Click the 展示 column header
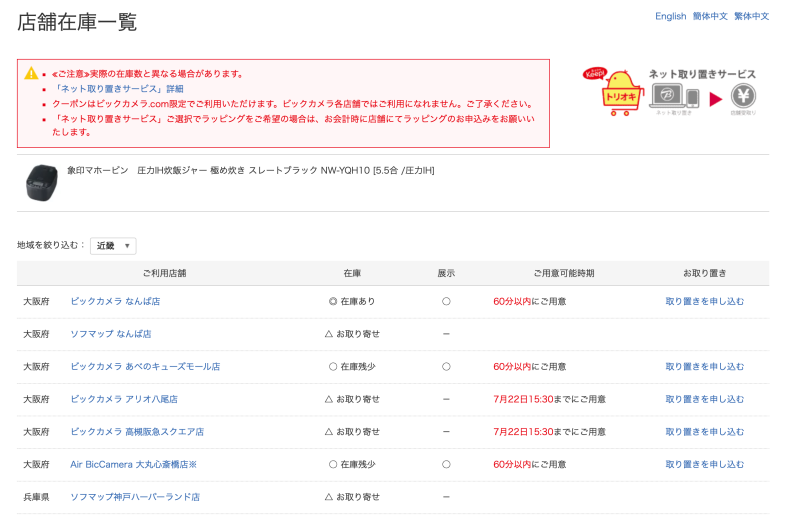 click(446, 273)
